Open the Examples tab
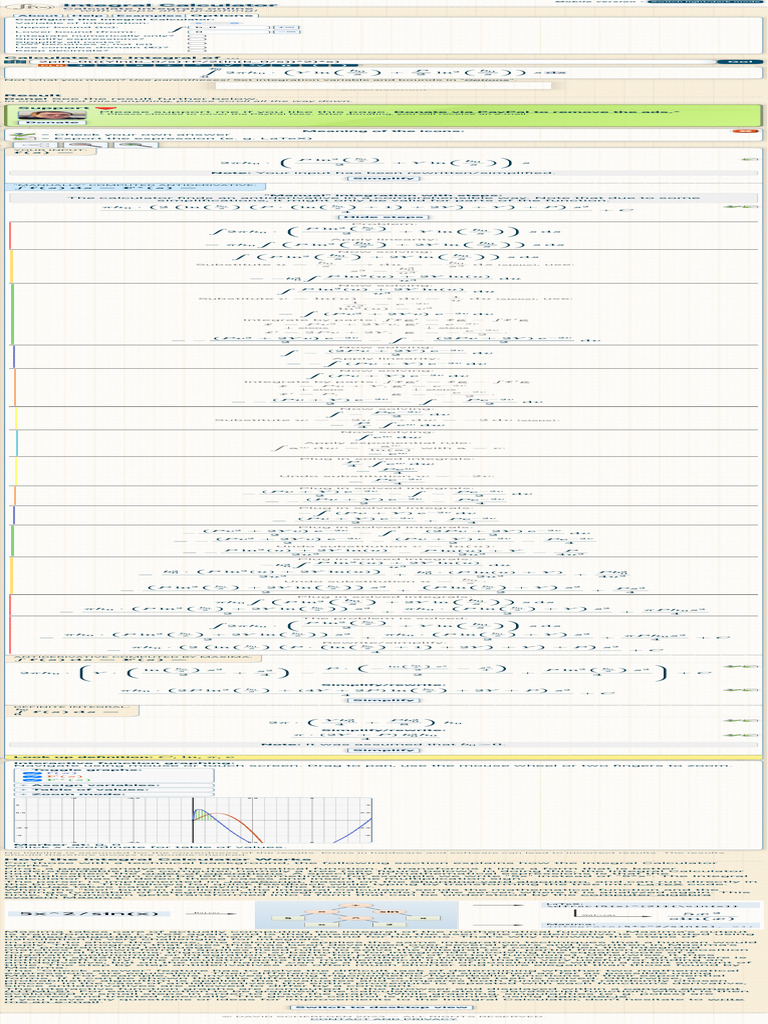This screenshot has width=768, height=1024. [x=149, y=16]
